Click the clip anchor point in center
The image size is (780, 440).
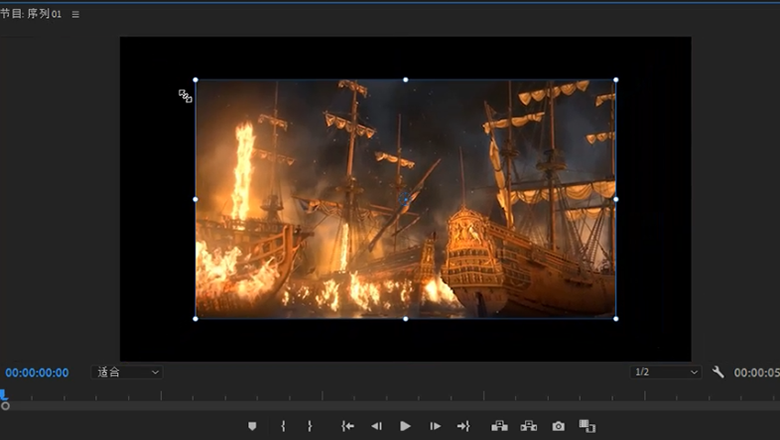point(405,199)
